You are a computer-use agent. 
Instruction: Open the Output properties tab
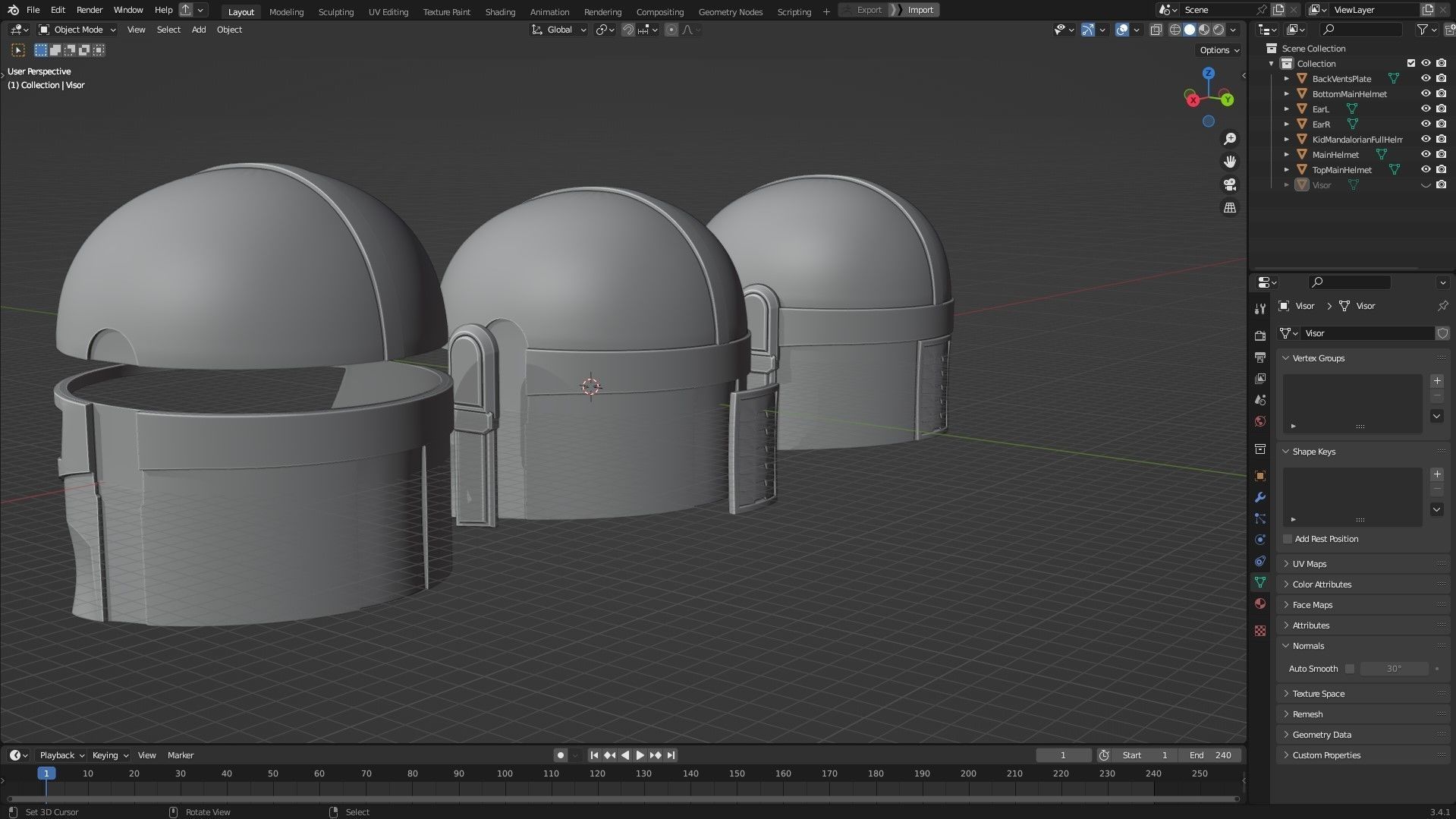tap(1260, 357)
